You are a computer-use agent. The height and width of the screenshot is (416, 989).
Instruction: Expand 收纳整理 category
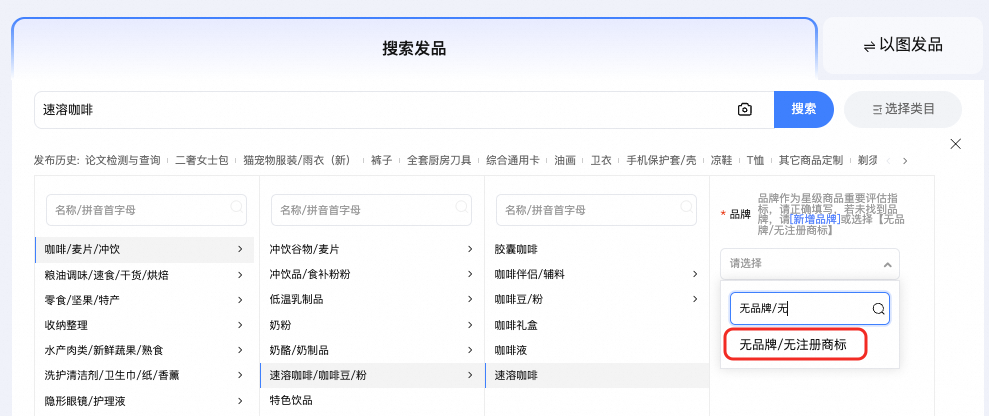tap(144, 325)
